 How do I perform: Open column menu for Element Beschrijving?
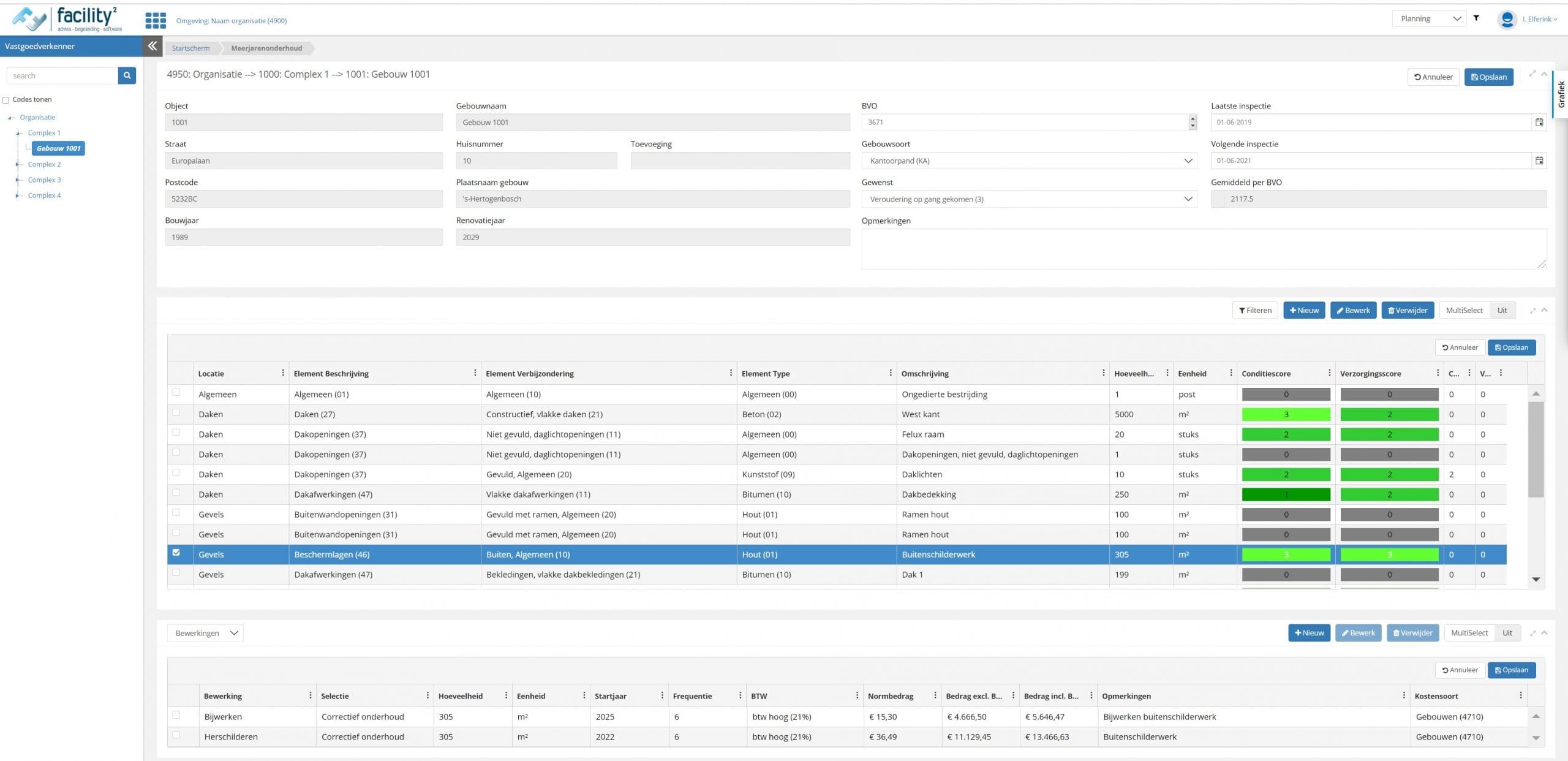click(x=475, y=373)
